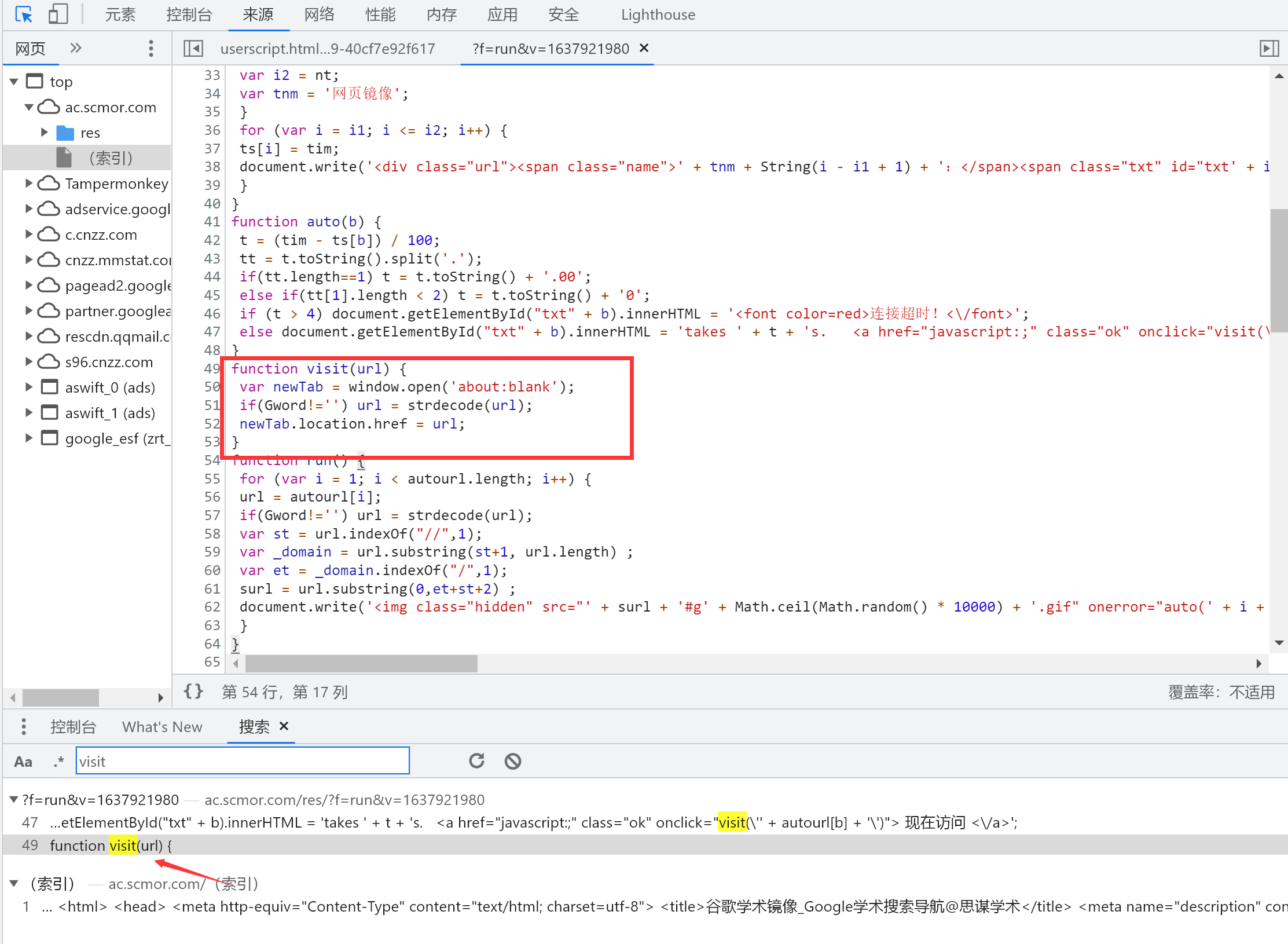The image size is (1288, 944).
Task: Expand the res folder
Action: 45,133
